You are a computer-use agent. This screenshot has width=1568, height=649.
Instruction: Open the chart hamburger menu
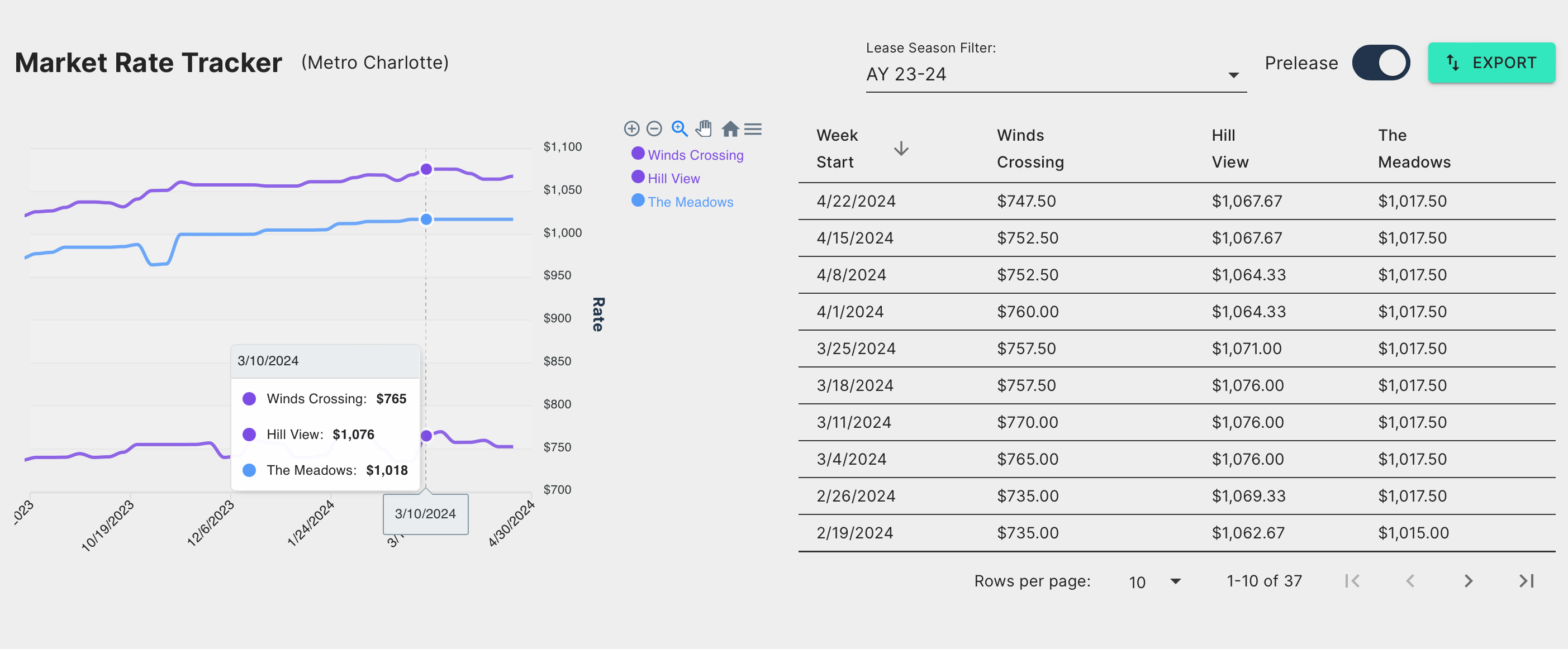pyautogui.click(x=753, y=128)
